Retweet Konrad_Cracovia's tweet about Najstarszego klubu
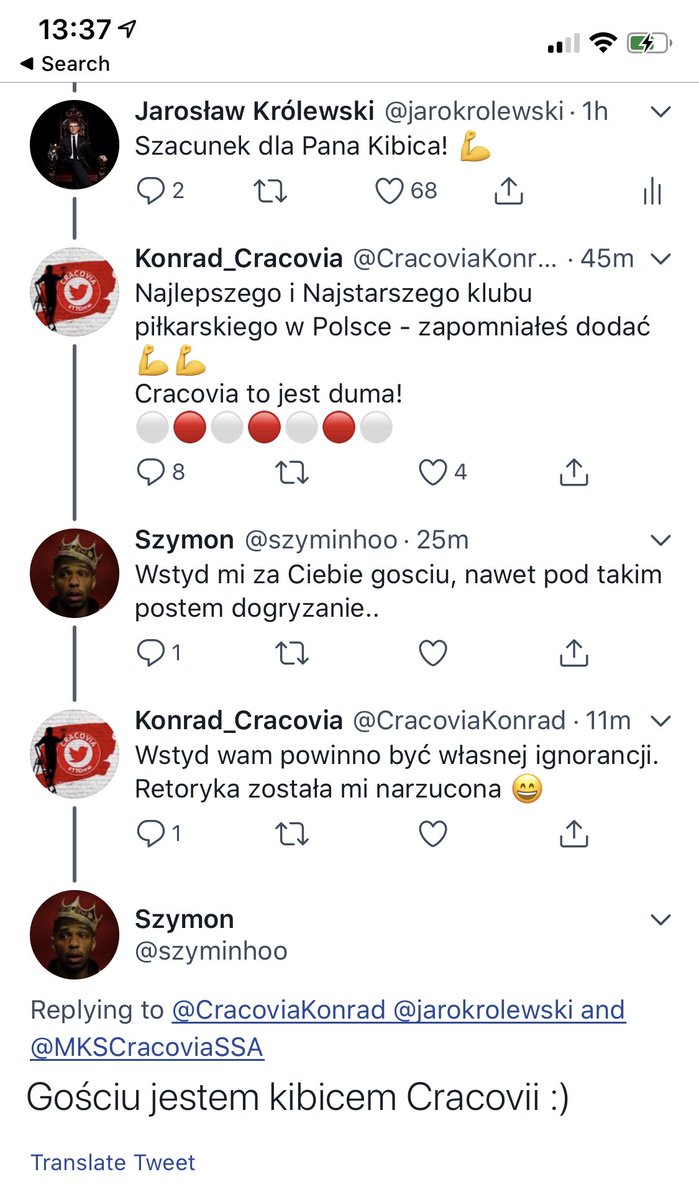699x1200 pixels. tap(291, 471)
